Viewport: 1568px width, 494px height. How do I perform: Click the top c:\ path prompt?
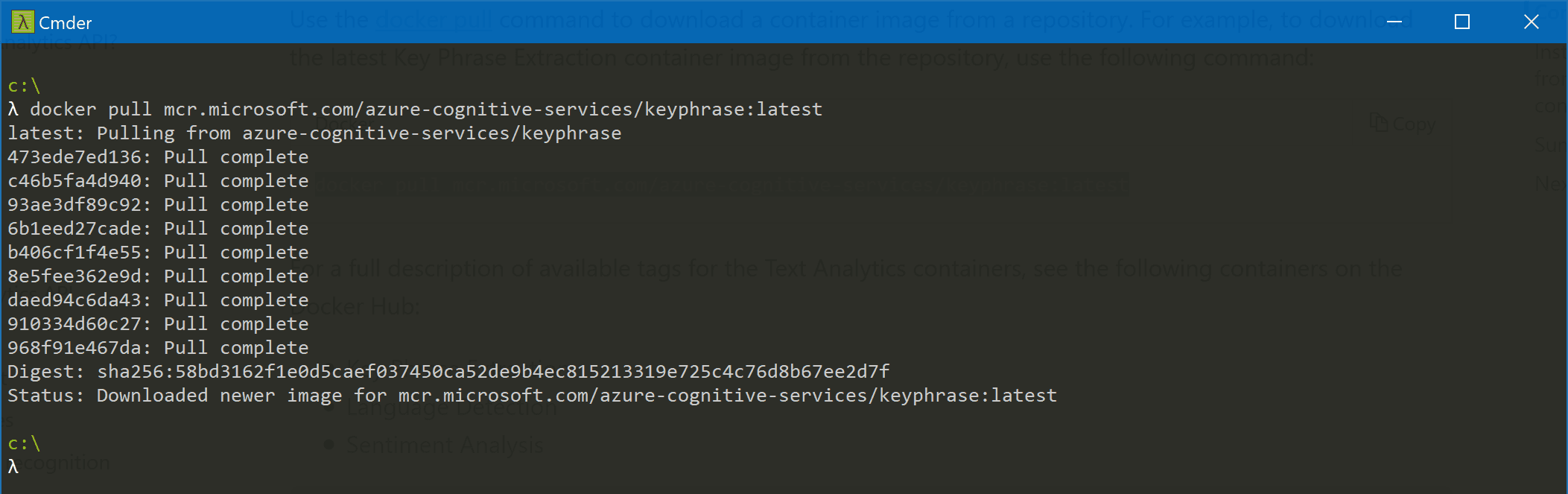[24, 86]
